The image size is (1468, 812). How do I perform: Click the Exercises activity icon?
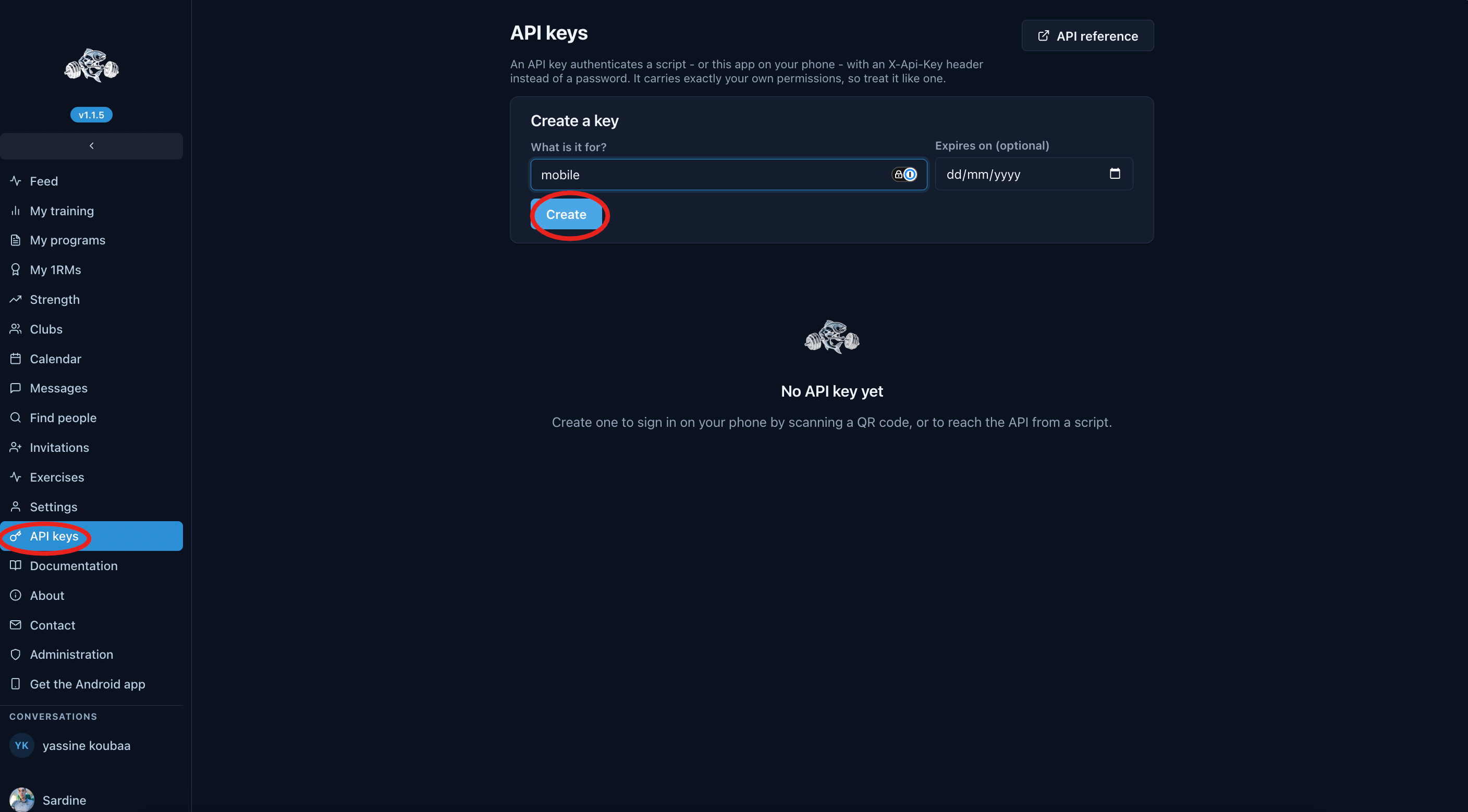pyautogui.click(x=16, y=477)
